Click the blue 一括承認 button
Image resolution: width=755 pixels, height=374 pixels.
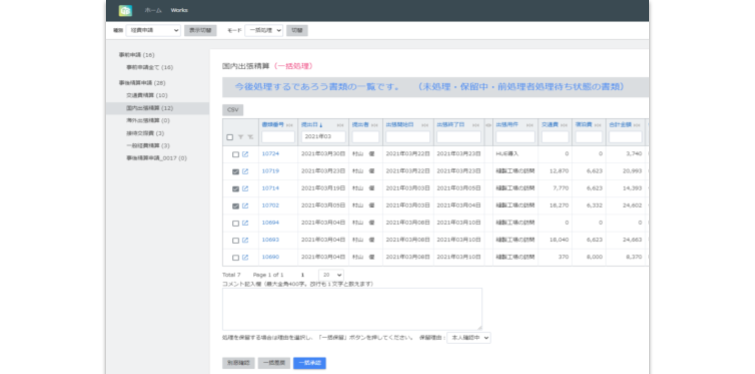click(310, 363)
